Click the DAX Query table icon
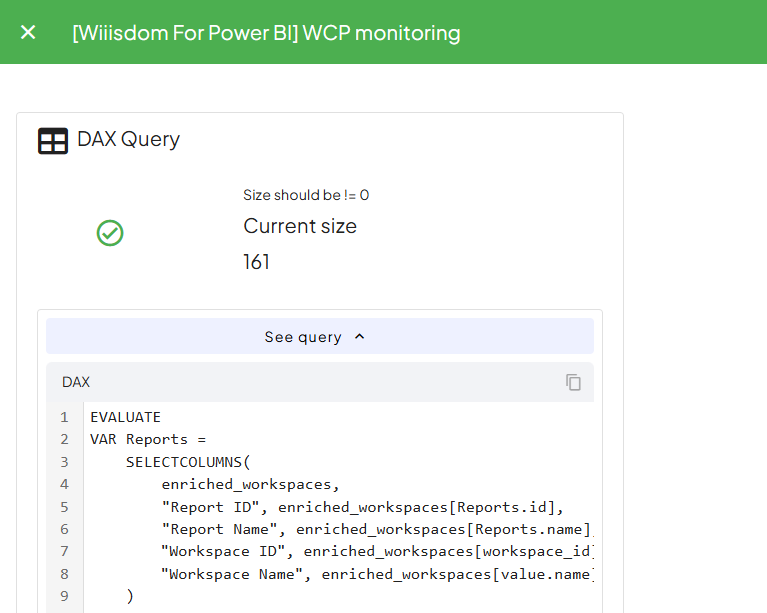 coord(53,141)
